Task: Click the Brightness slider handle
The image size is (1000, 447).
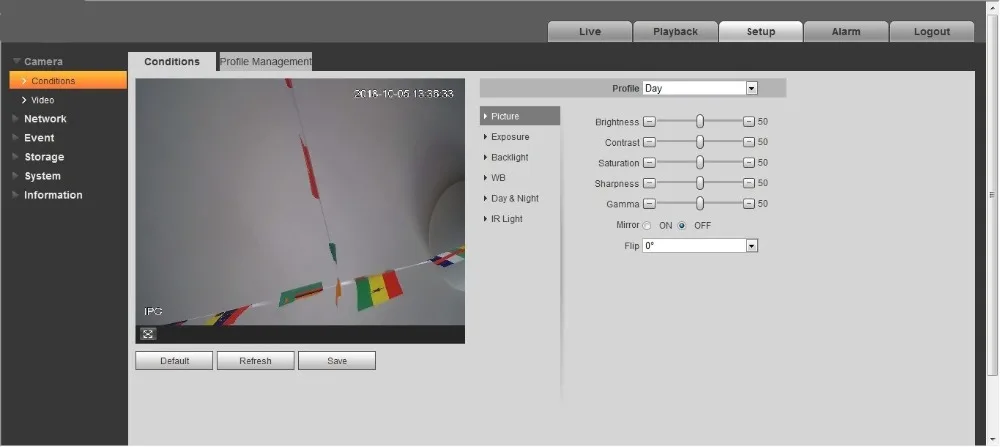Action: point(700,121)
